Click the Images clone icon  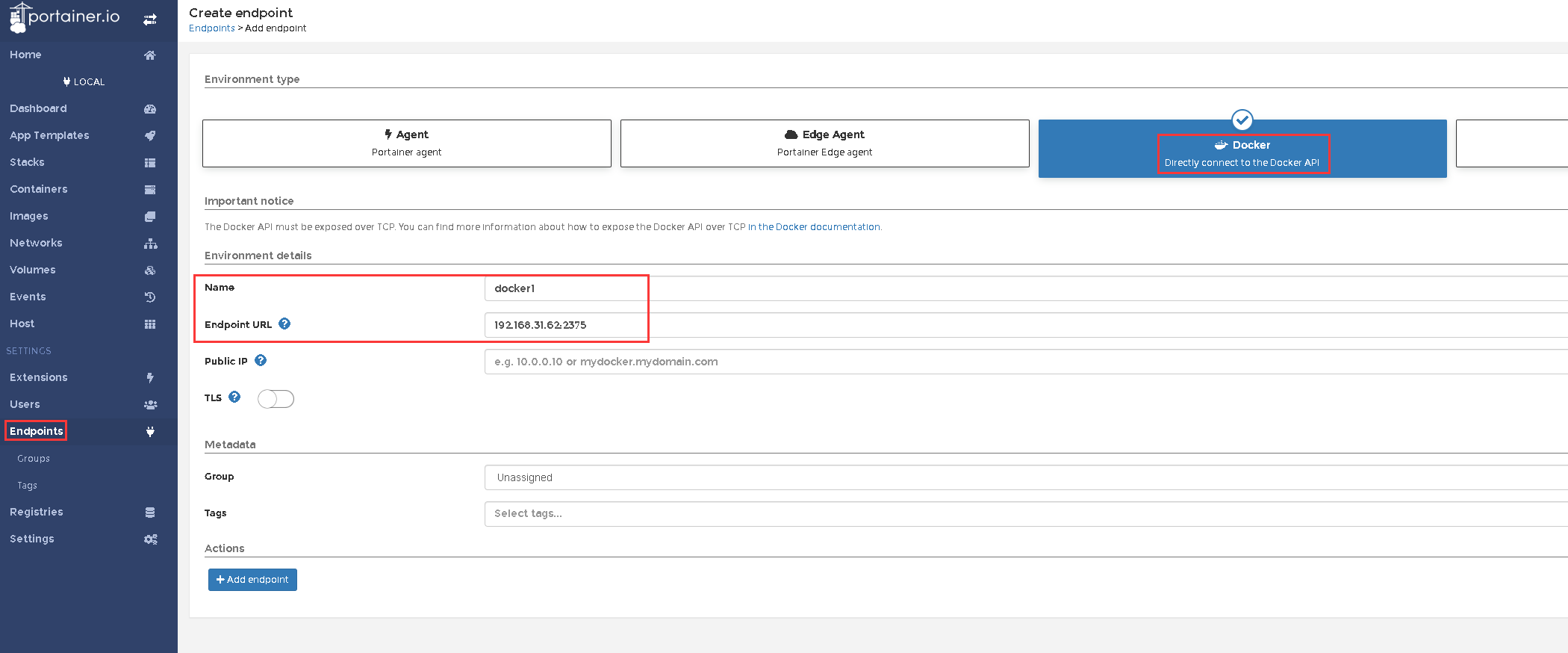tap(150, 217)
